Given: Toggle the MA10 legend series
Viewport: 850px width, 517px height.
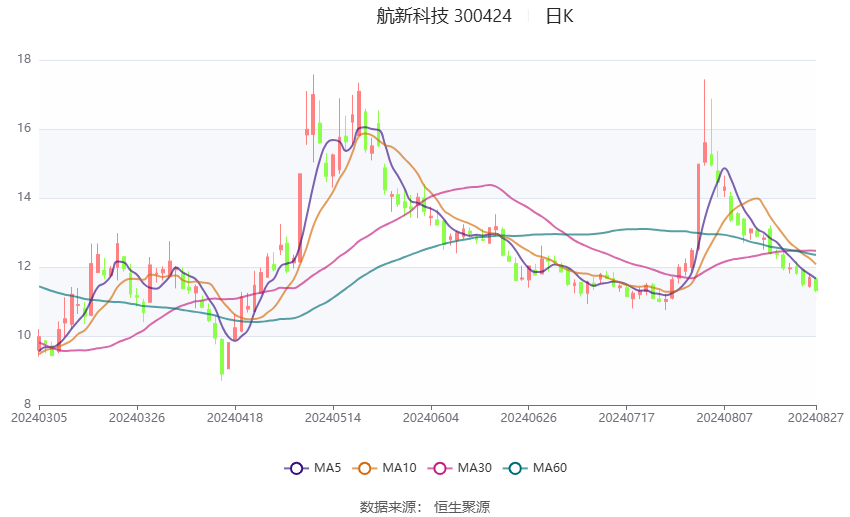Looking at the screenshot, I should [x=384, y=468].
